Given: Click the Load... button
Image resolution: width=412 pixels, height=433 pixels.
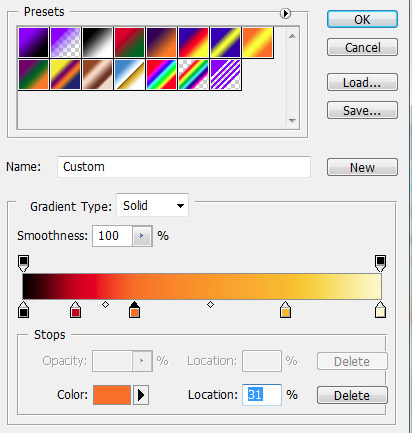Looking at the screenshot, I should click(x=362, y=82).
